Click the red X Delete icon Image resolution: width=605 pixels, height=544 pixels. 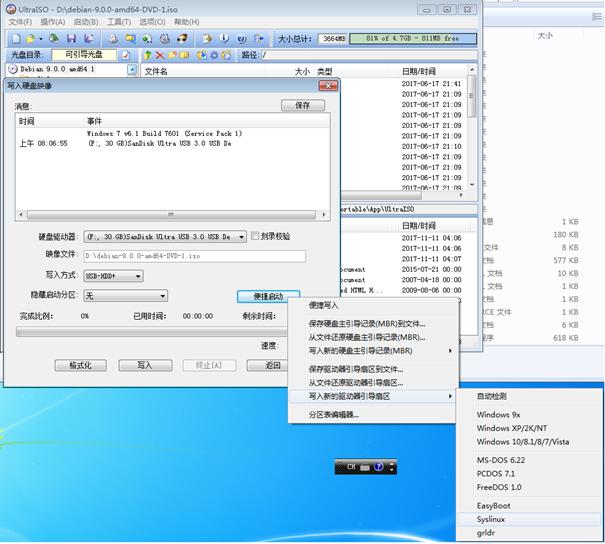pyautogui.click(x=159, y=55)
